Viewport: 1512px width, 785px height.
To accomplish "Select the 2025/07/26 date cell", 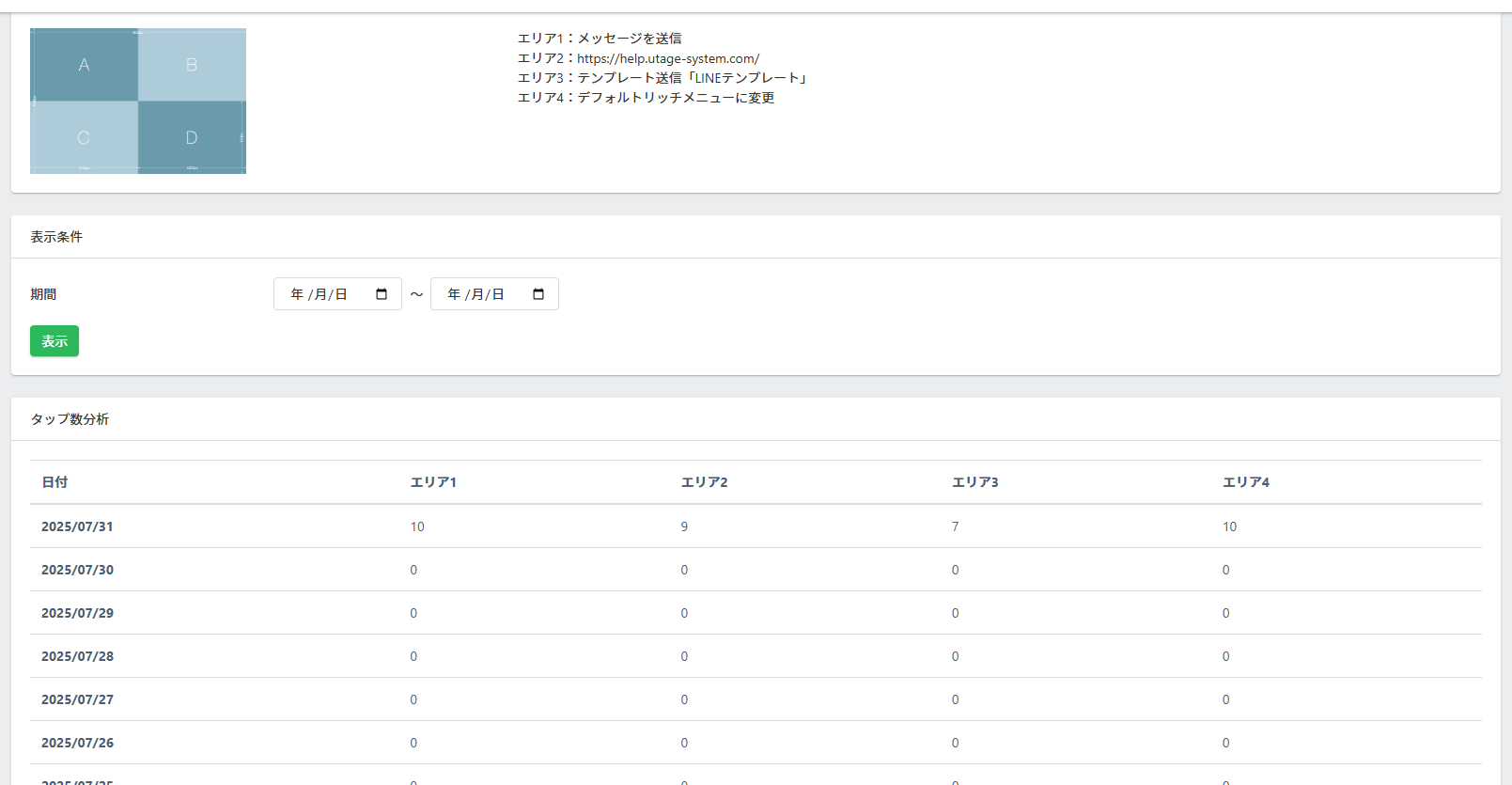I will (x=77, y=743).
